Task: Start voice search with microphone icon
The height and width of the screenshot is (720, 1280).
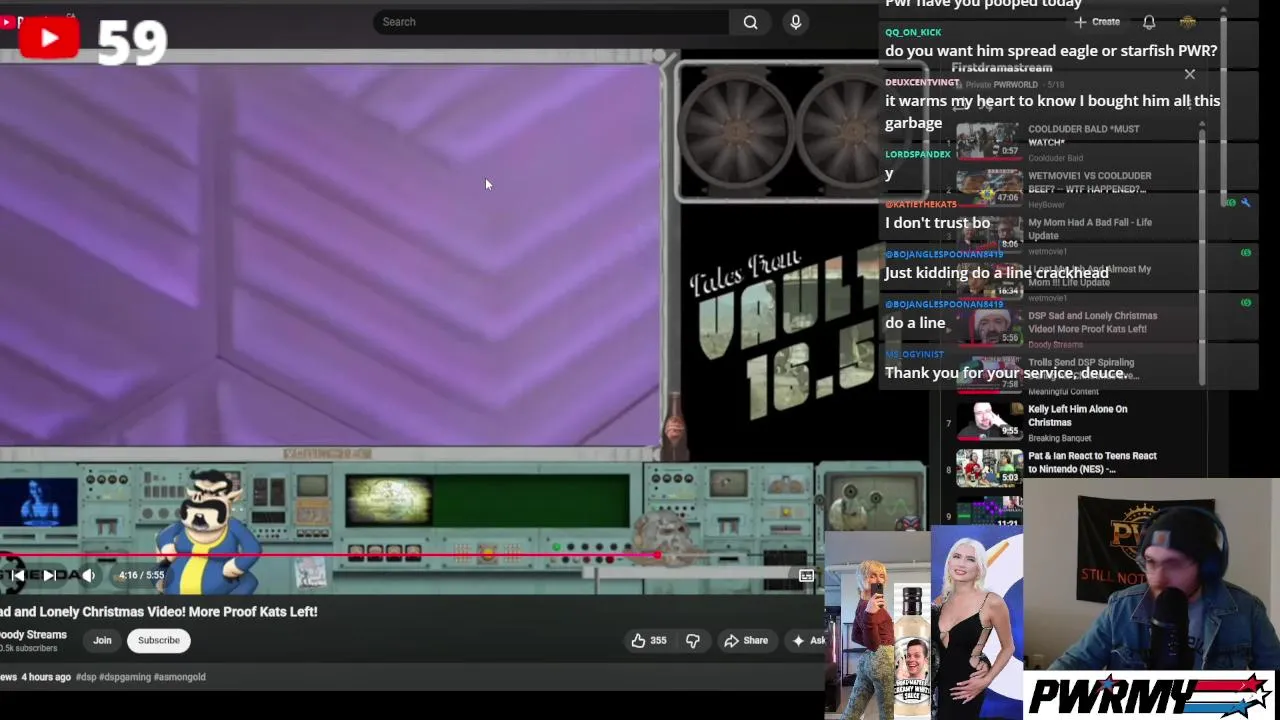Action: pyautogui.click(x=796, y=22)
